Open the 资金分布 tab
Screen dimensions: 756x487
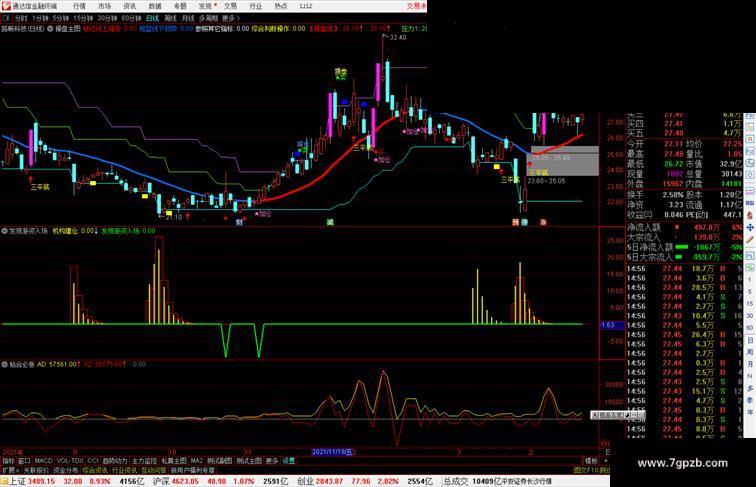pyautogui.click(x=66, y=470)
